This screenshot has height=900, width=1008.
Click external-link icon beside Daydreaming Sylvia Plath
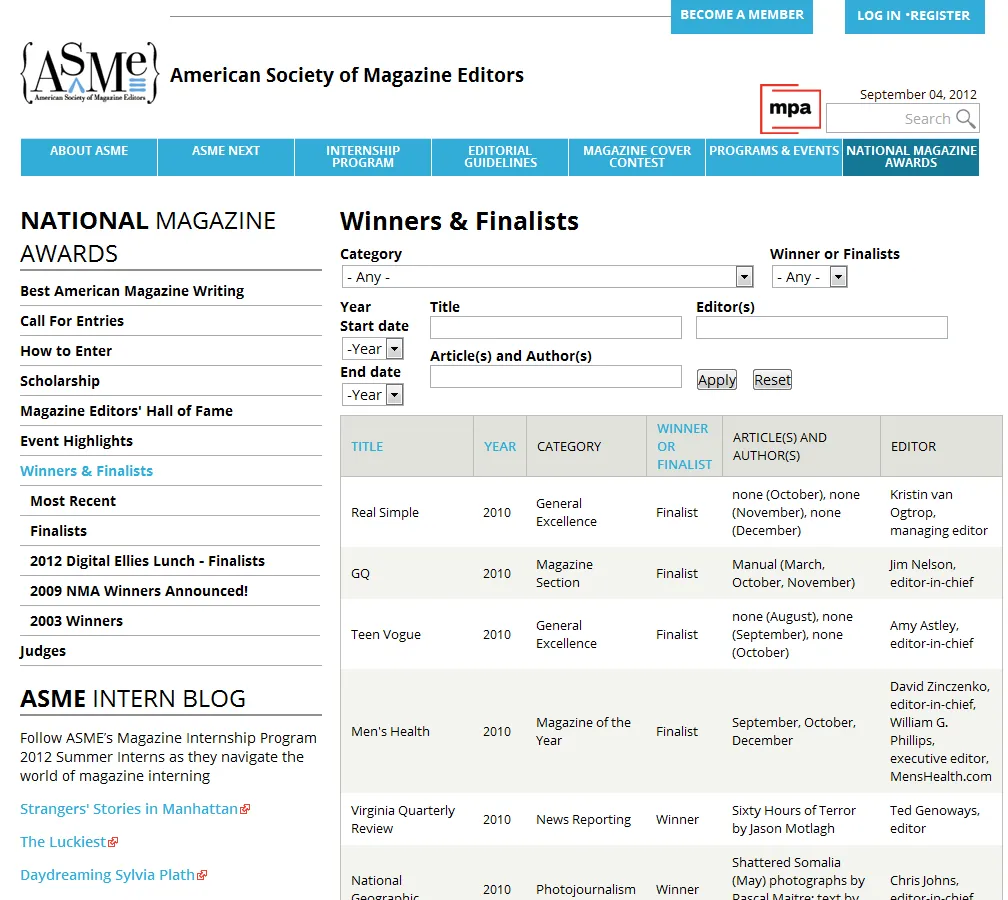coord(202,875)
